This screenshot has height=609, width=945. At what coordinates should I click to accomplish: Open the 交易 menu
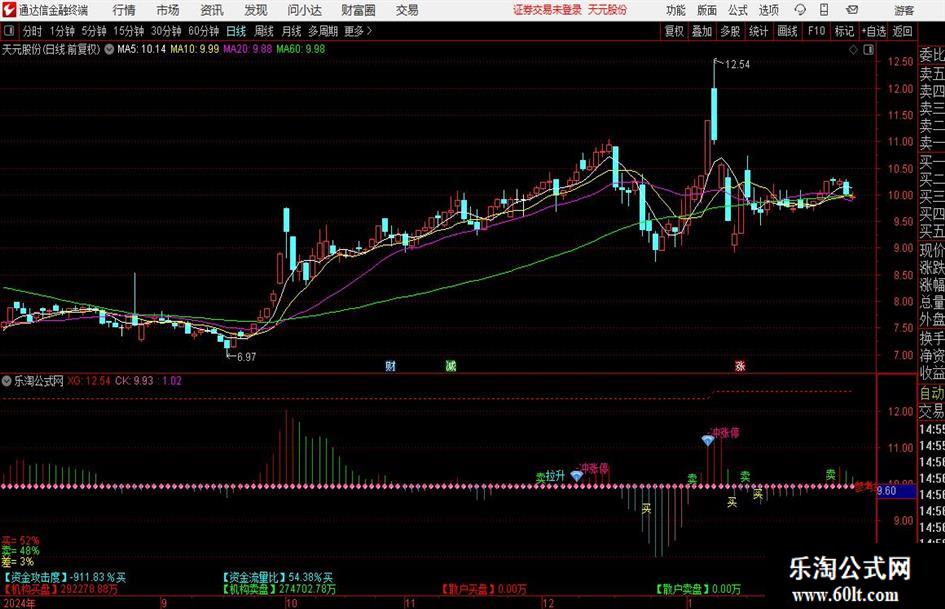coord(407,10)
